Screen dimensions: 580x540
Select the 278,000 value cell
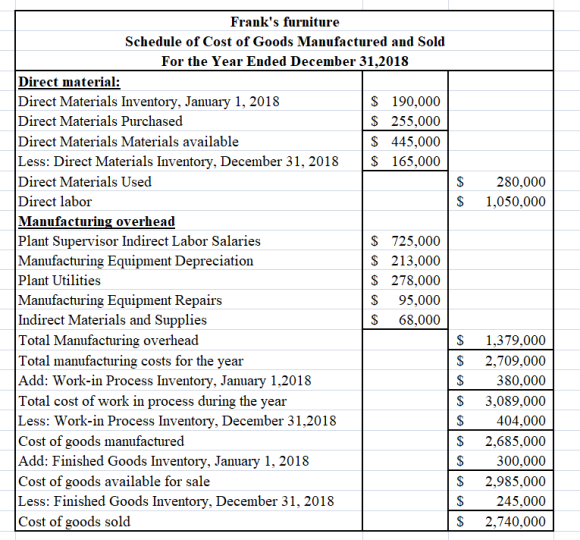(405, 280)
